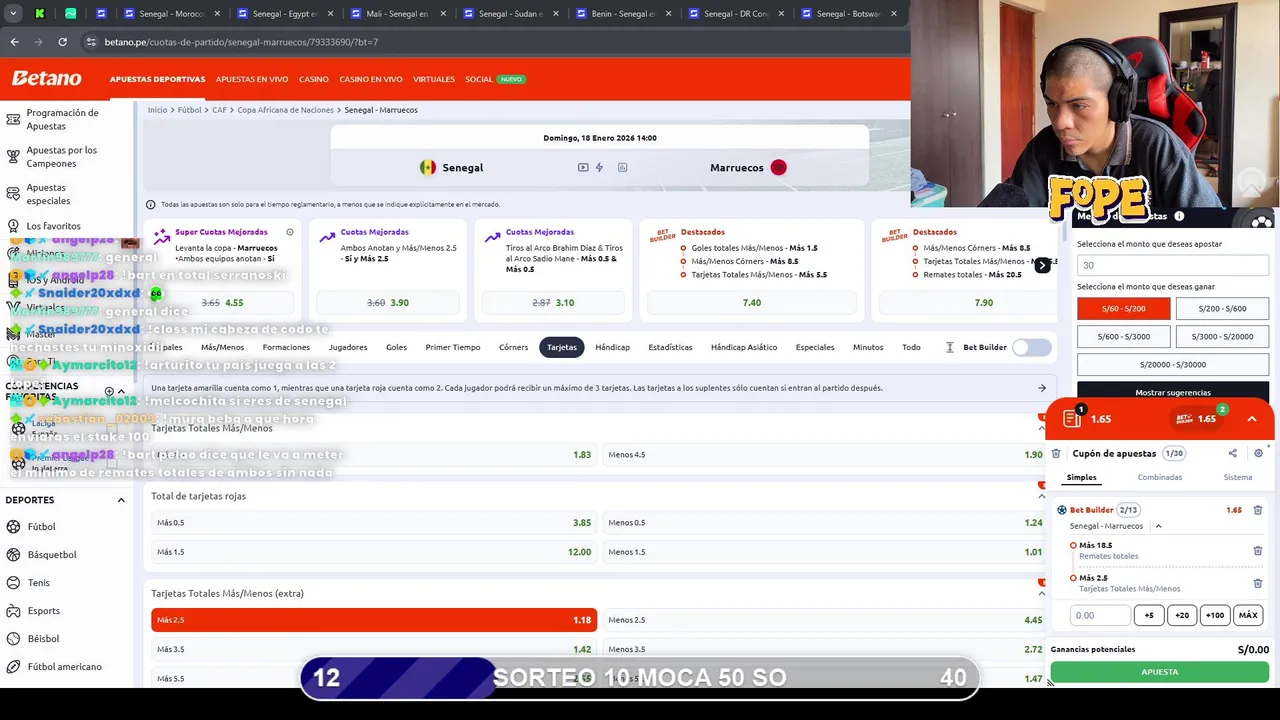This screenshot has width=1280, height=720.
Task: Reload the page with the refresh icon
Action: coord(62,42)
